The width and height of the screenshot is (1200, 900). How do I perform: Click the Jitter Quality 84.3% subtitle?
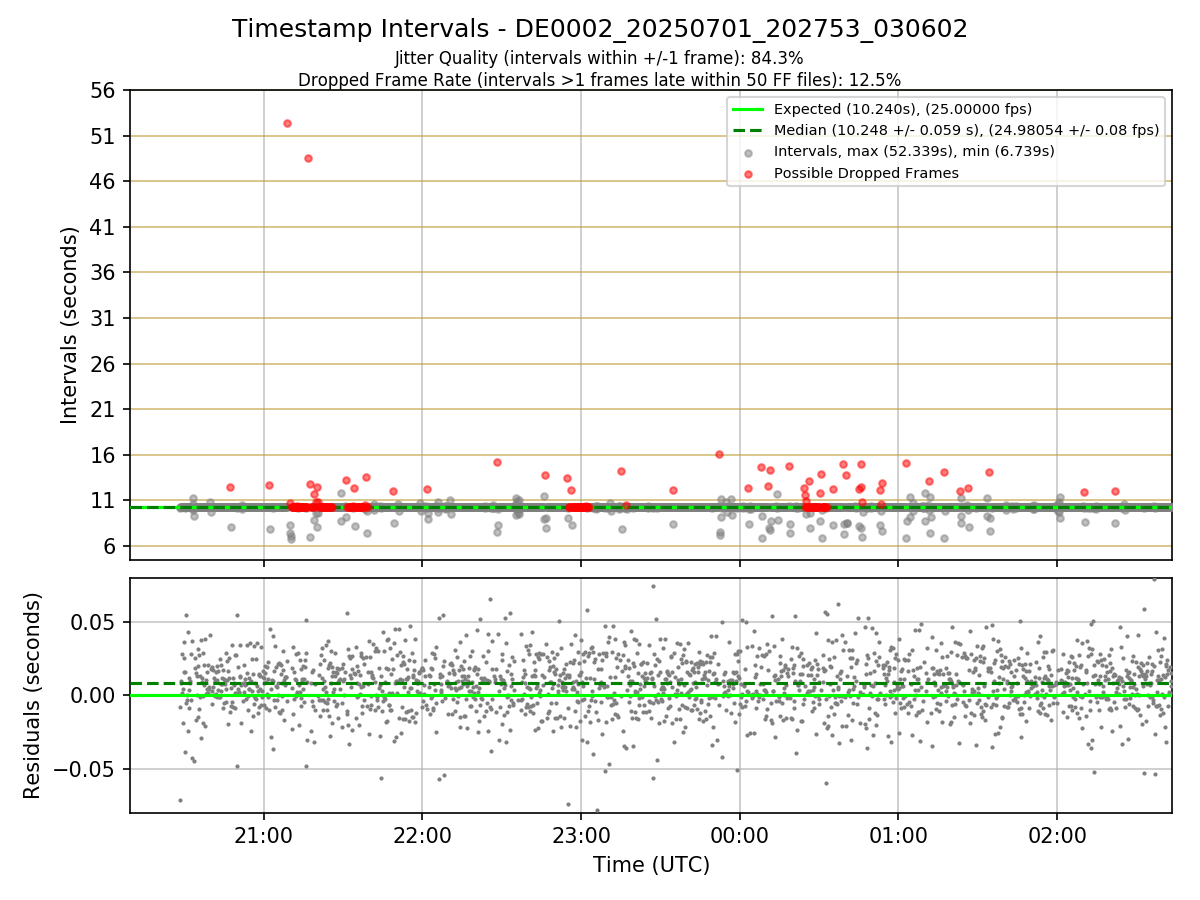pyautogui.click(x=599, y=58)
